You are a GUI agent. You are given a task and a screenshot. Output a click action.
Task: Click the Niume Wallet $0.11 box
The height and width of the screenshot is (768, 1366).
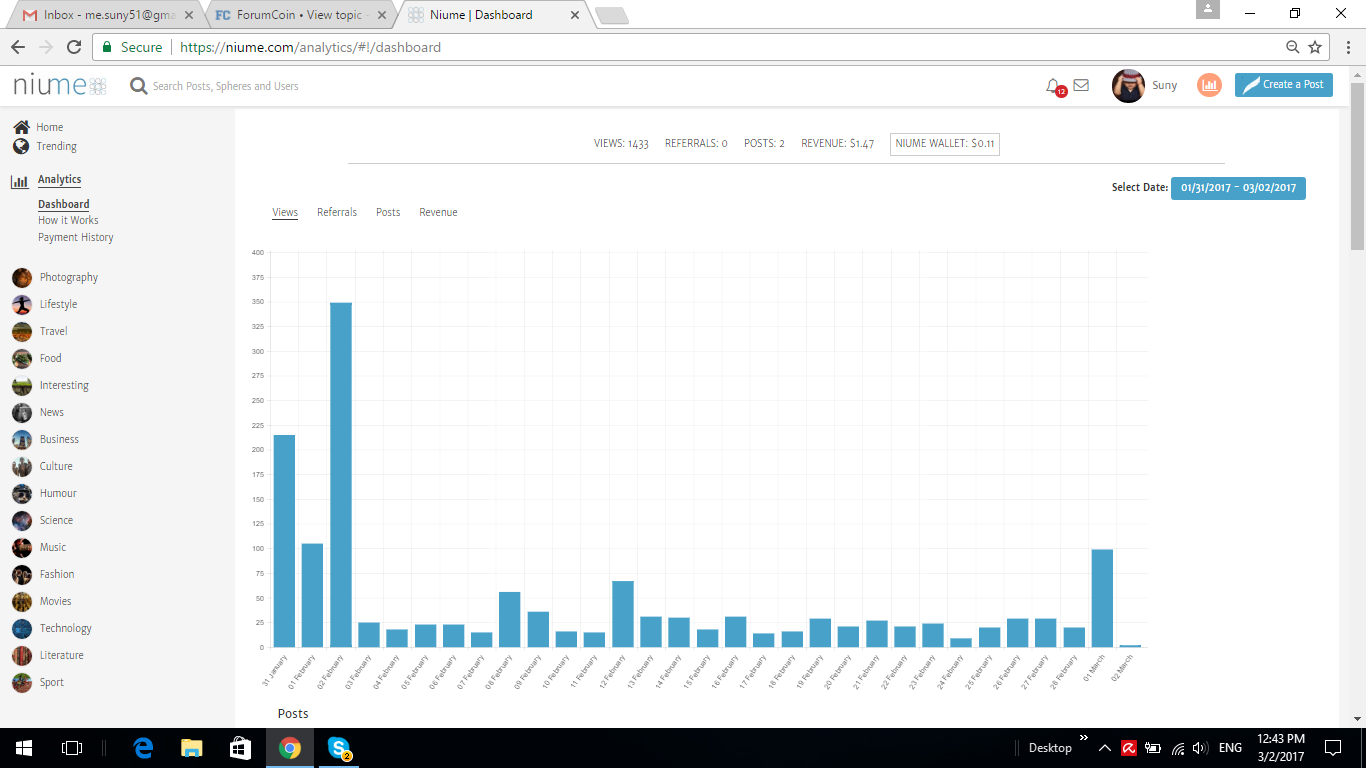[944, 144]
